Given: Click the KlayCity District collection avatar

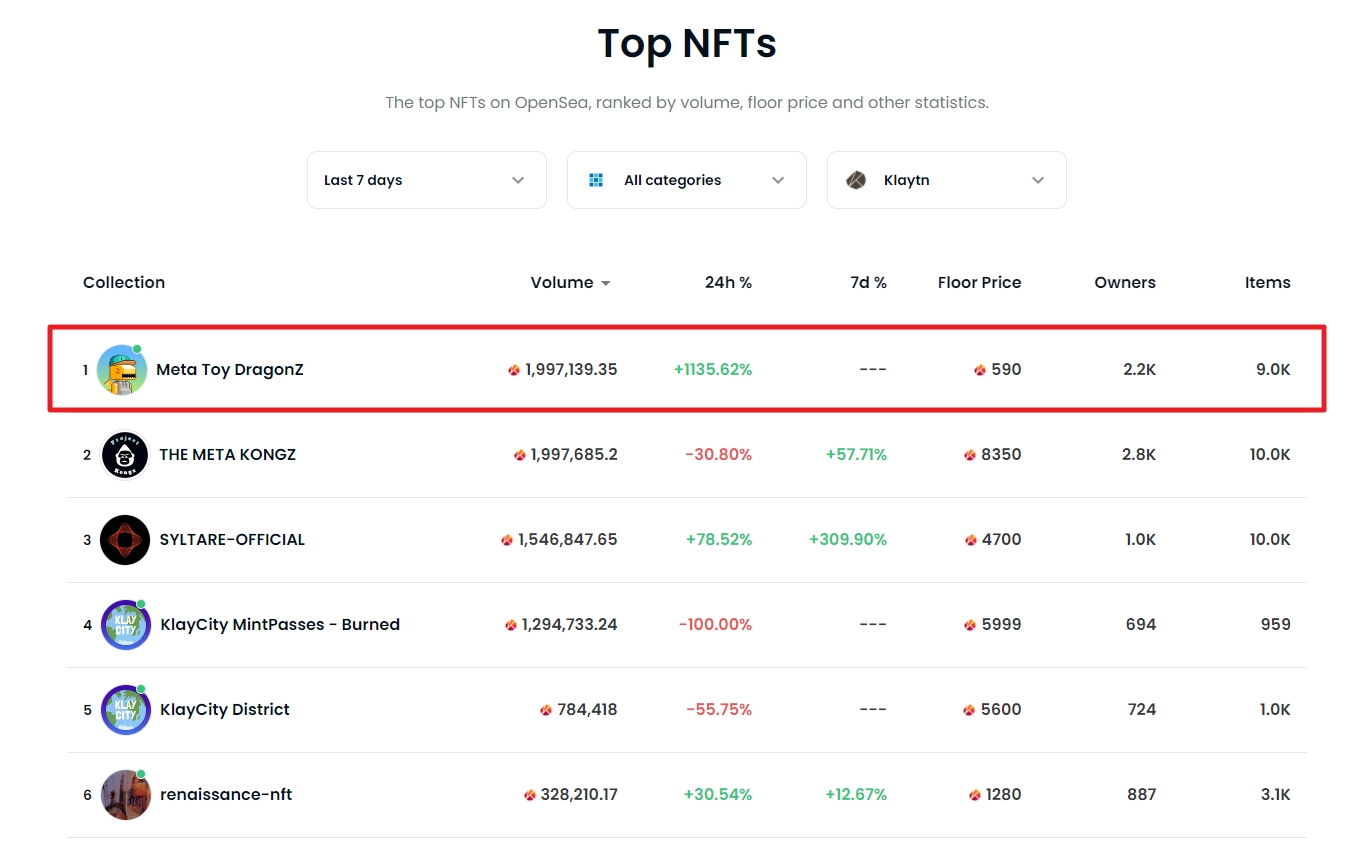Looking at the screenshot, I should pos(125,710).
